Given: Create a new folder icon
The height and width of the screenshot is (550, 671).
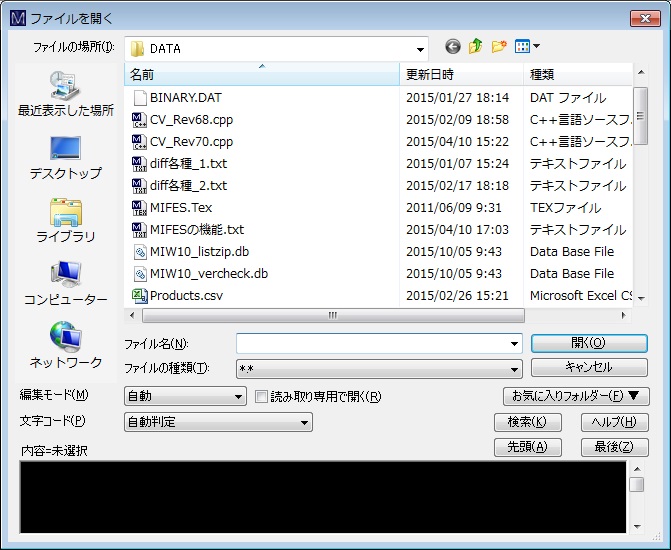Looking at the screenshot, I should [499, 47].
